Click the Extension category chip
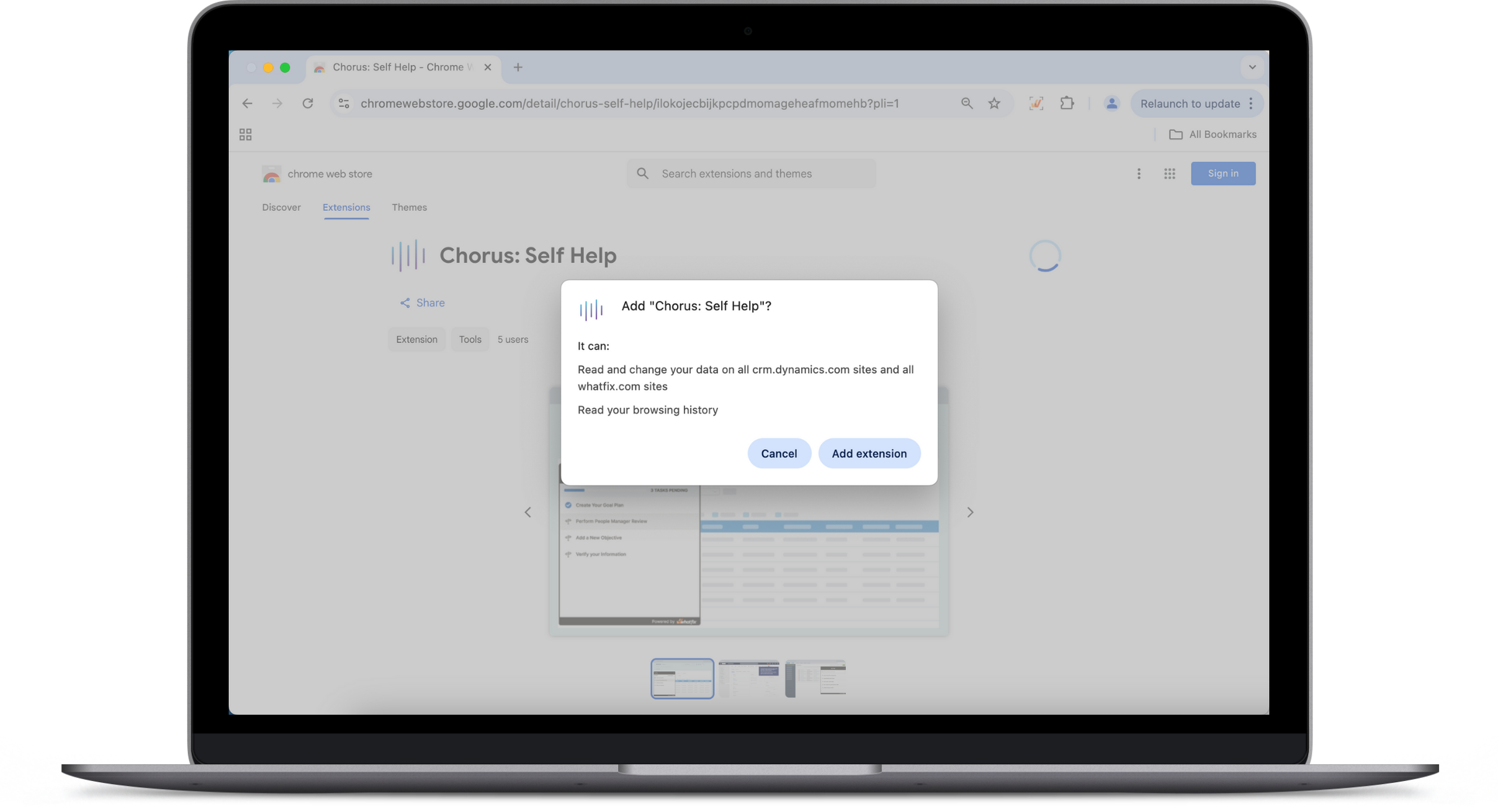1498x812 pixels. point(416,339)
